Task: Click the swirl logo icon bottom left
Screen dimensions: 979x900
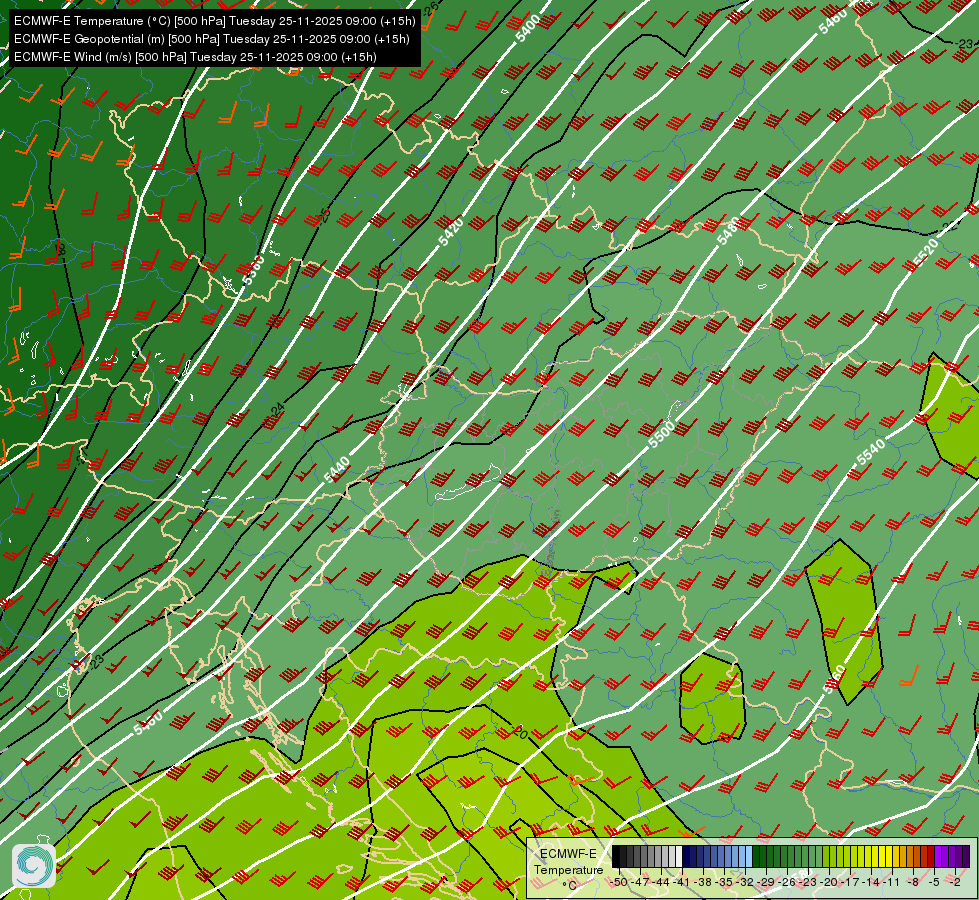Action: (34, 866)
